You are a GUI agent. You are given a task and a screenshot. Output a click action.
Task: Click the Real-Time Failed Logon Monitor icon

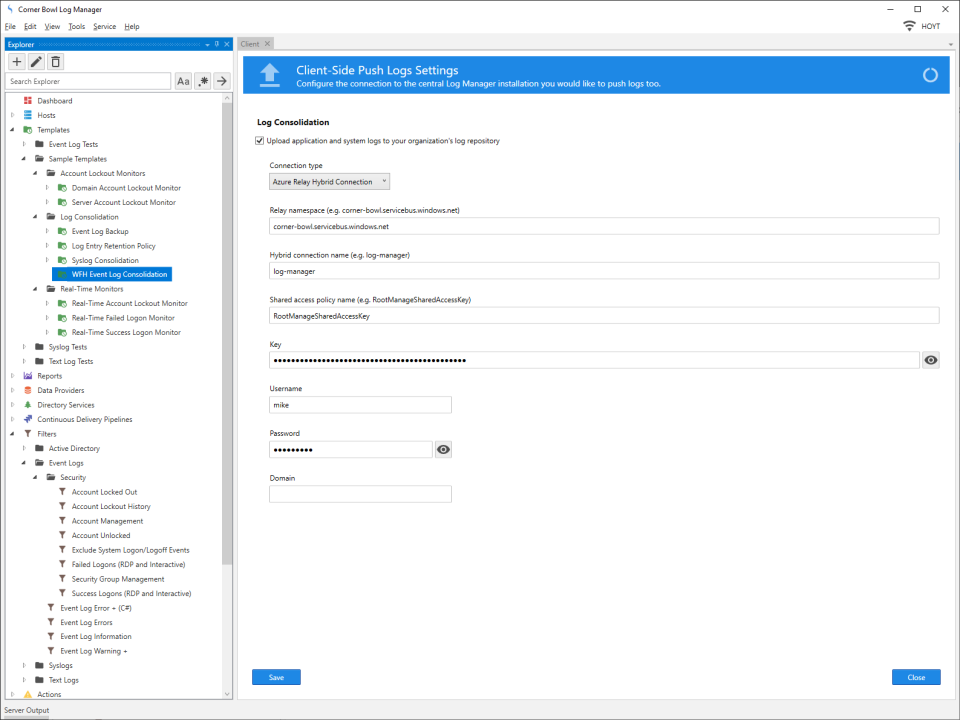pos(62,318)
